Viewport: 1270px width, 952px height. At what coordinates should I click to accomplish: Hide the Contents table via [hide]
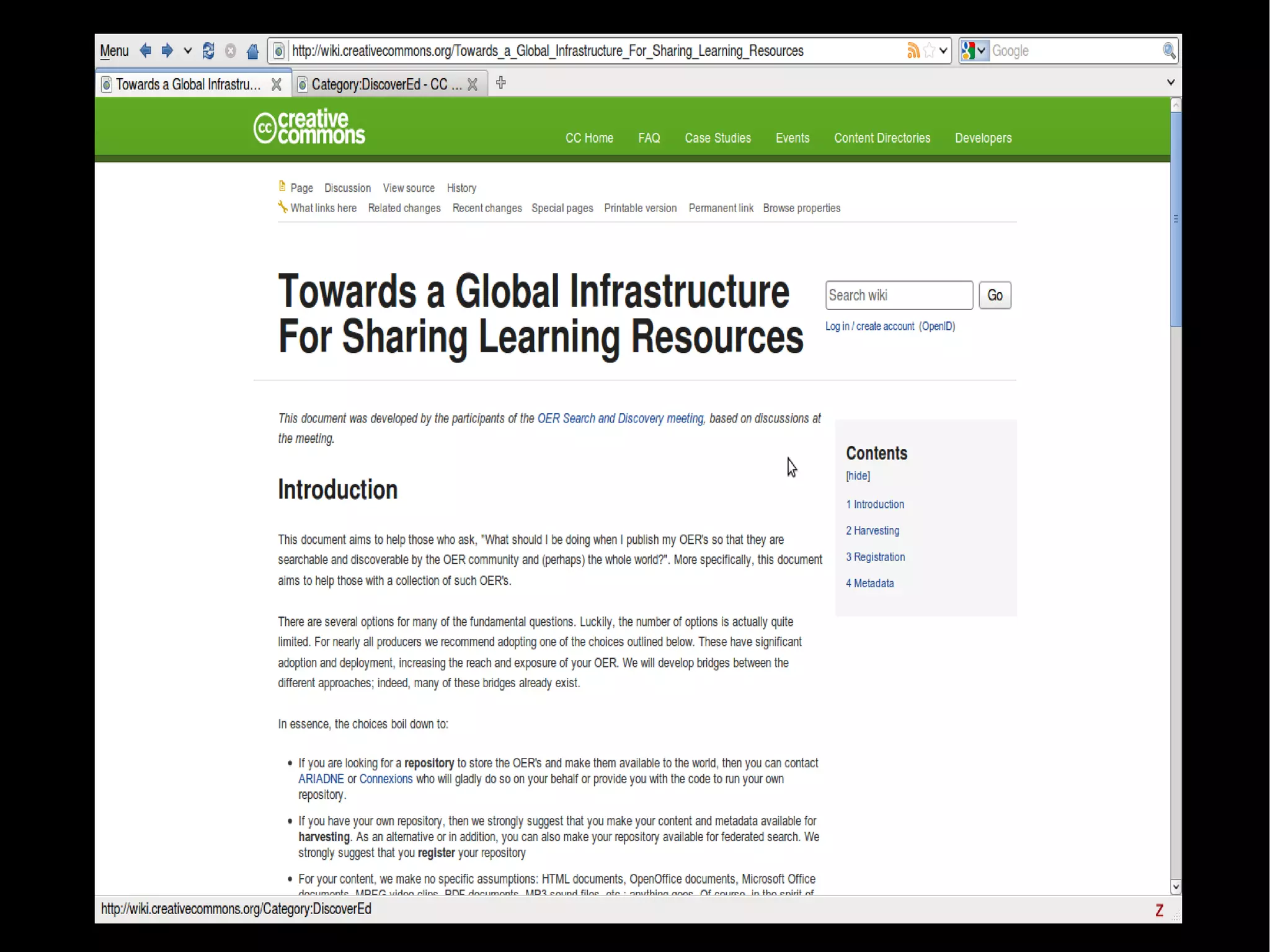[858, 476]
